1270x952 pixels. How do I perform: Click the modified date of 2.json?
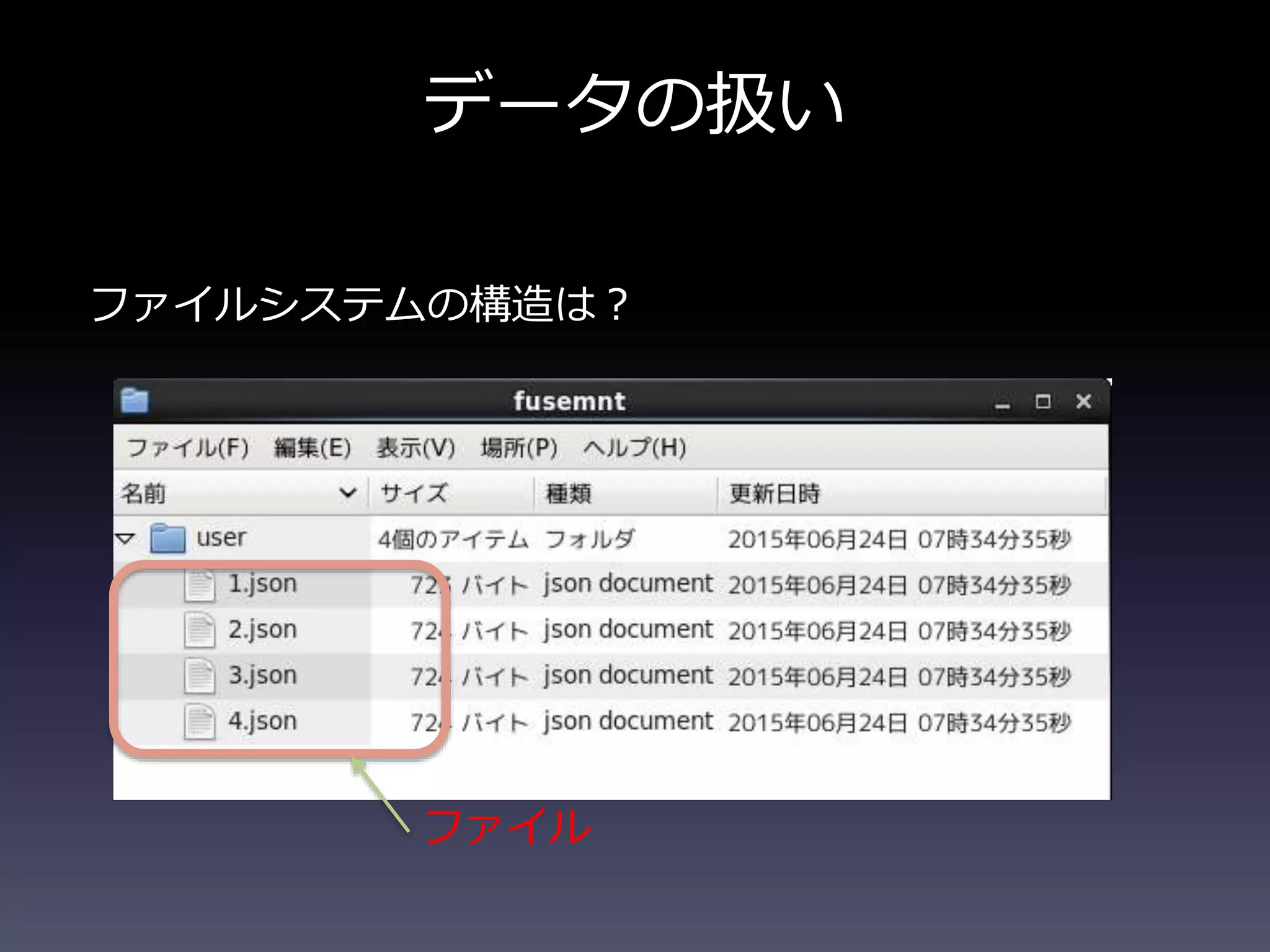tap(899, 631)
